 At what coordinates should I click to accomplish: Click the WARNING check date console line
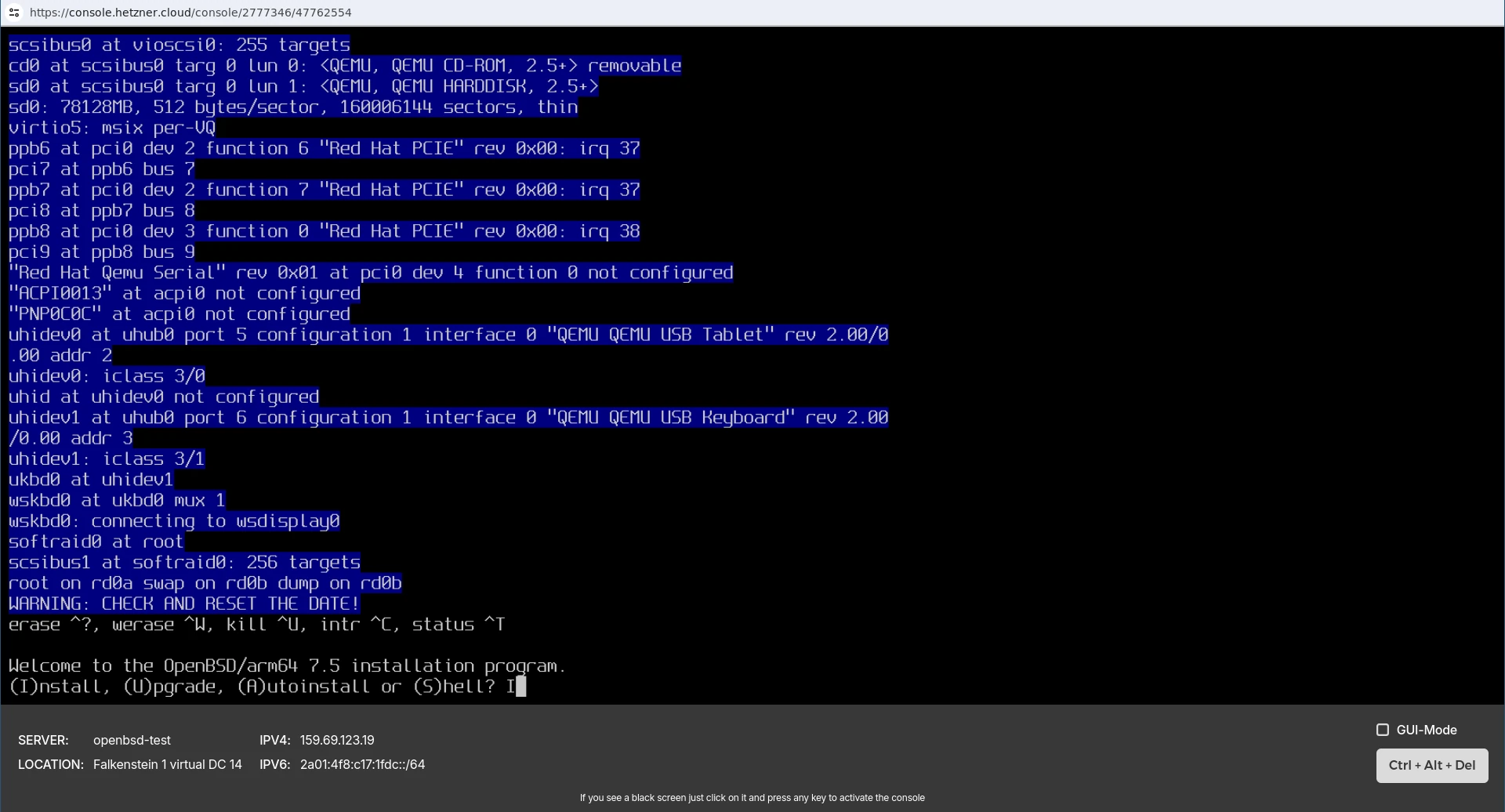[x=183, y=604]
